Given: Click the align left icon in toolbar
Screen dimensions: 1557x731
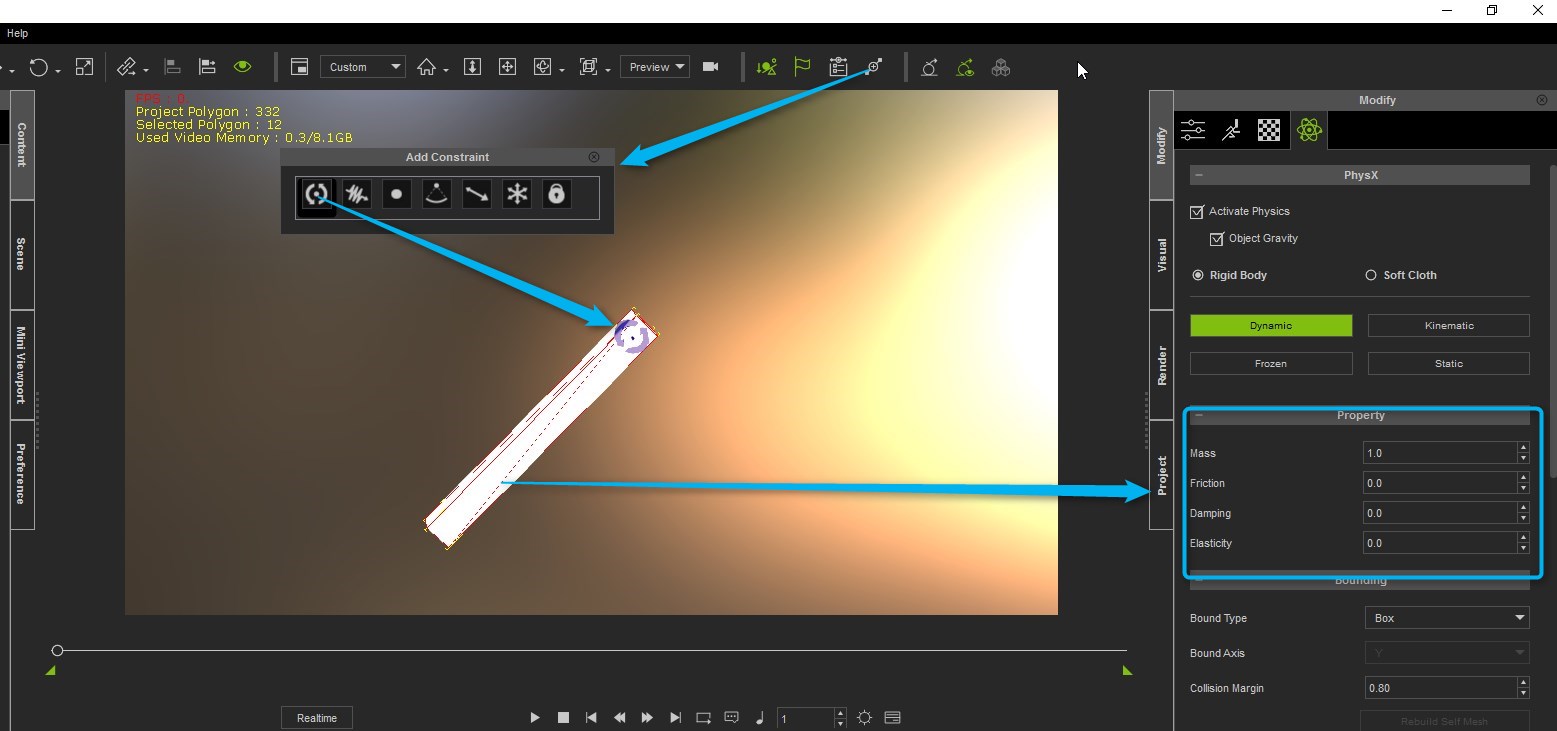Looking at the screenshot, I should (x=172, y=67).
